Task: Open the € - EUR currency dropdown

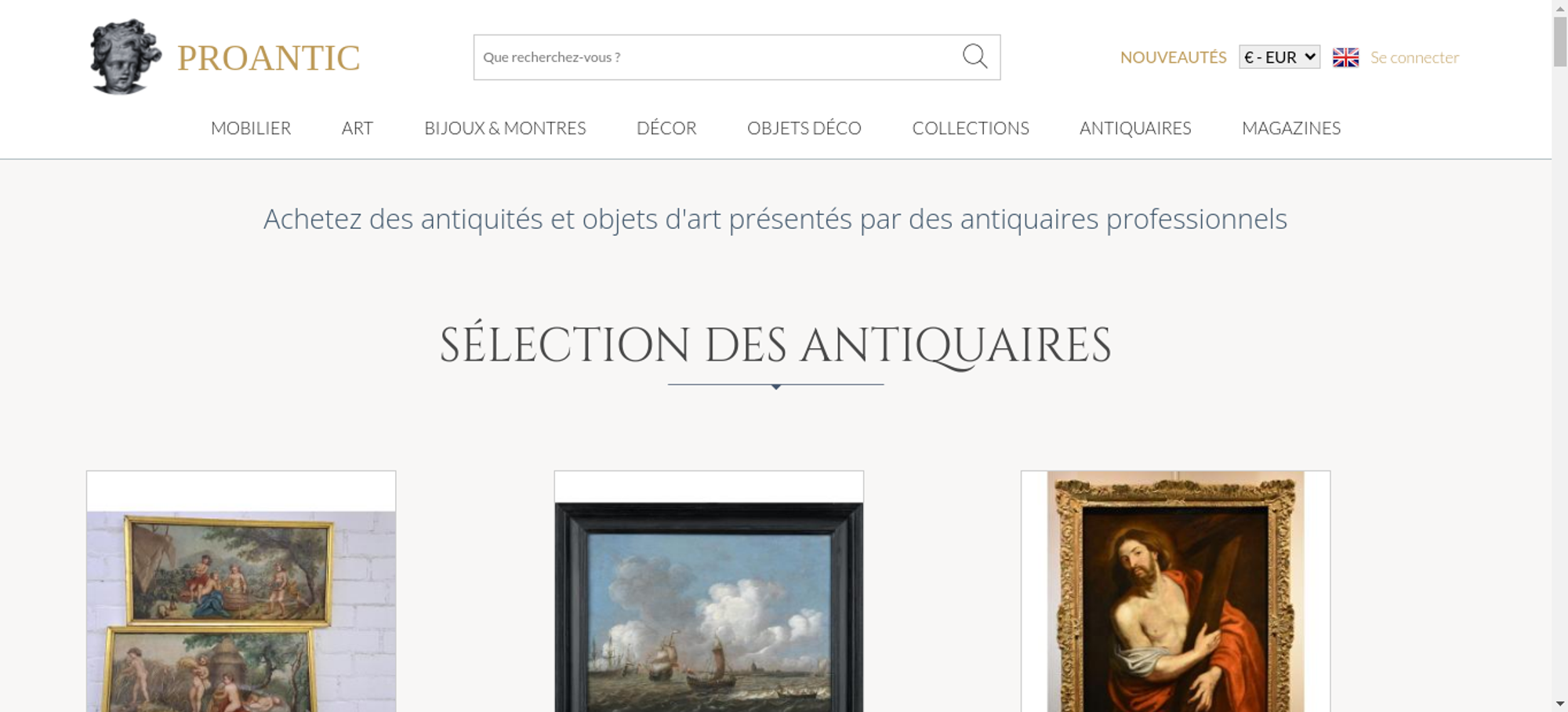Action: click(1279, 57)
